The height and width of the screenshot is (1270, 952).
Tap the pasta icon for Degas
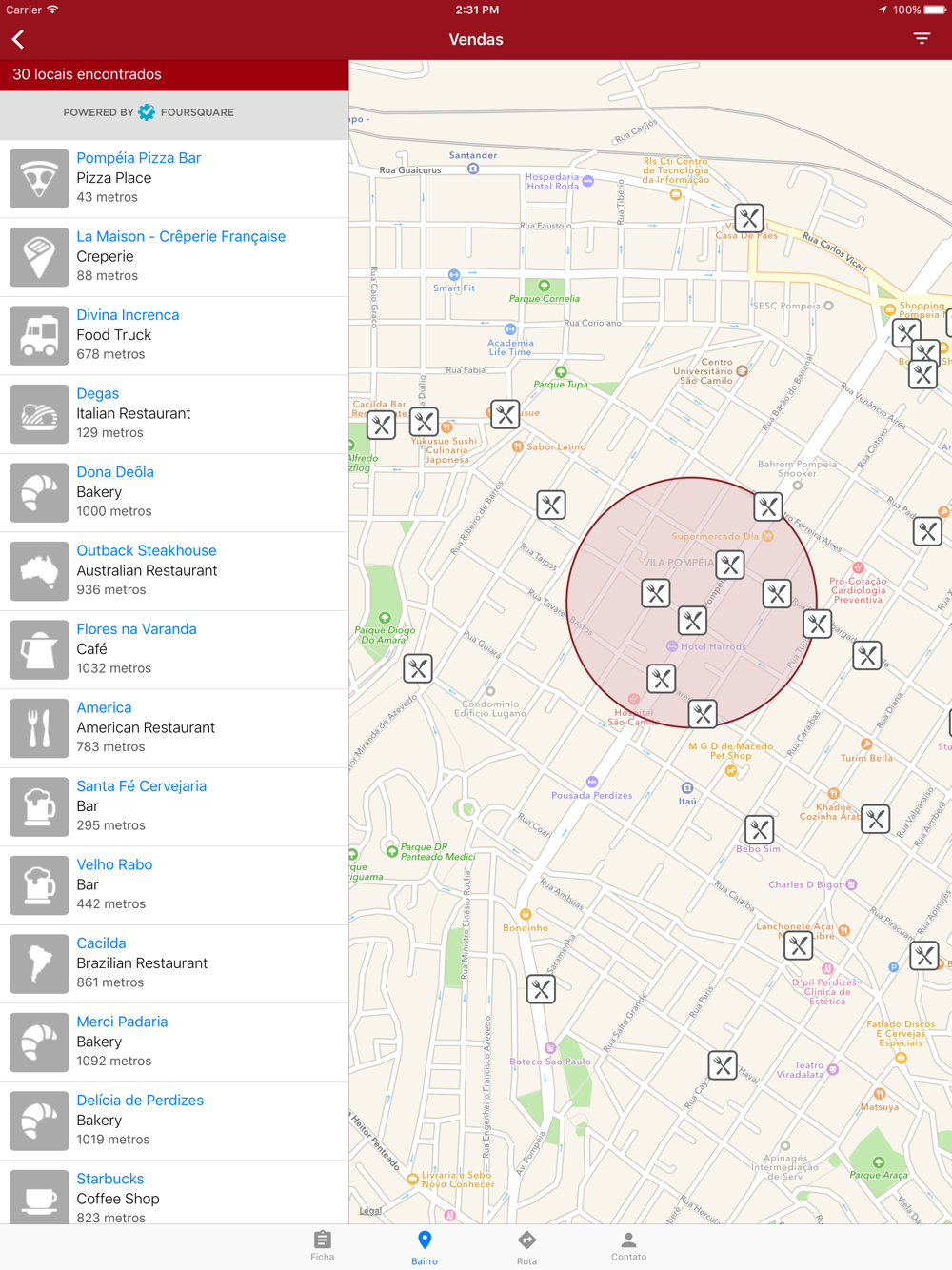(x=39, y=414)
